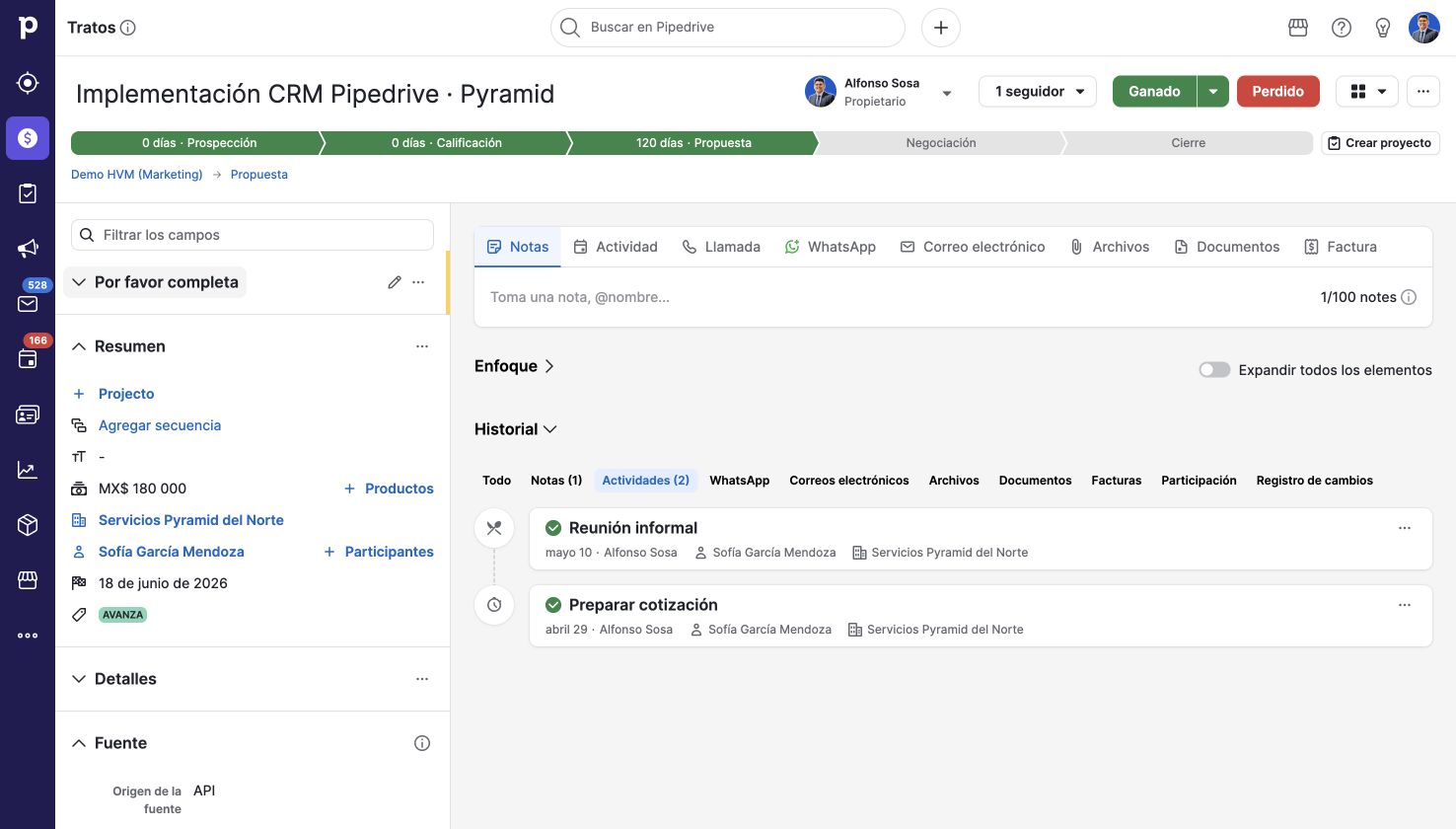The width and height of the screenshot is (1456, 829).
Task: Open Campaigns megaphone icon in sidebar
Action: click(28, 249)
